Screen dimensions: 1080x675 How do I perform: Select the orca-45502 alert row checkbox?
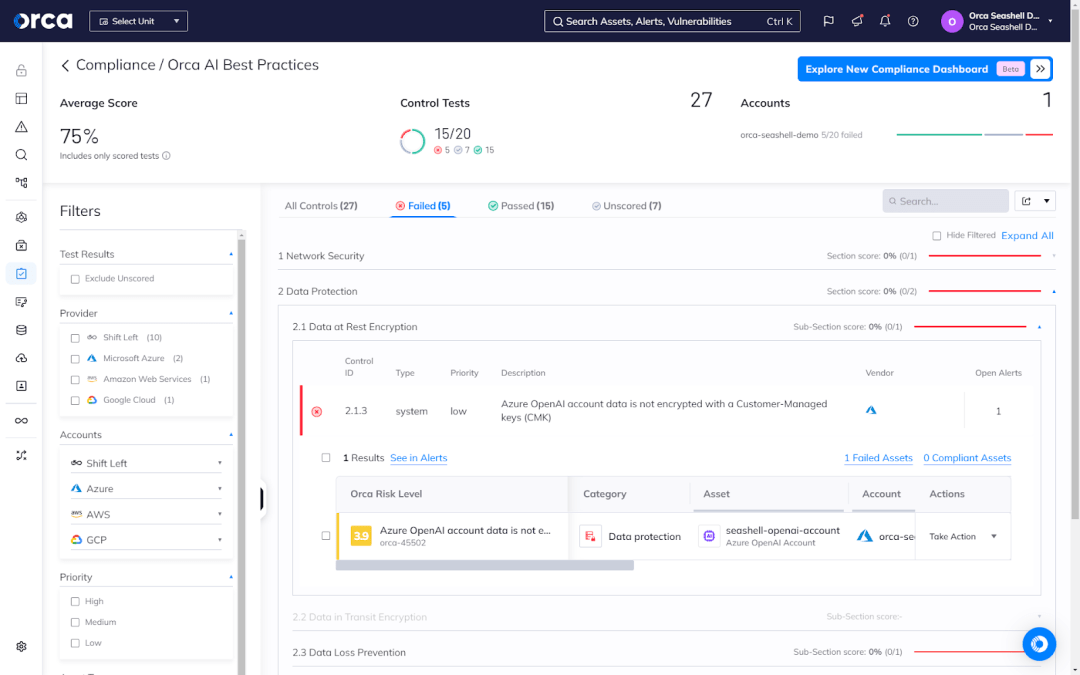pos(326,536)
